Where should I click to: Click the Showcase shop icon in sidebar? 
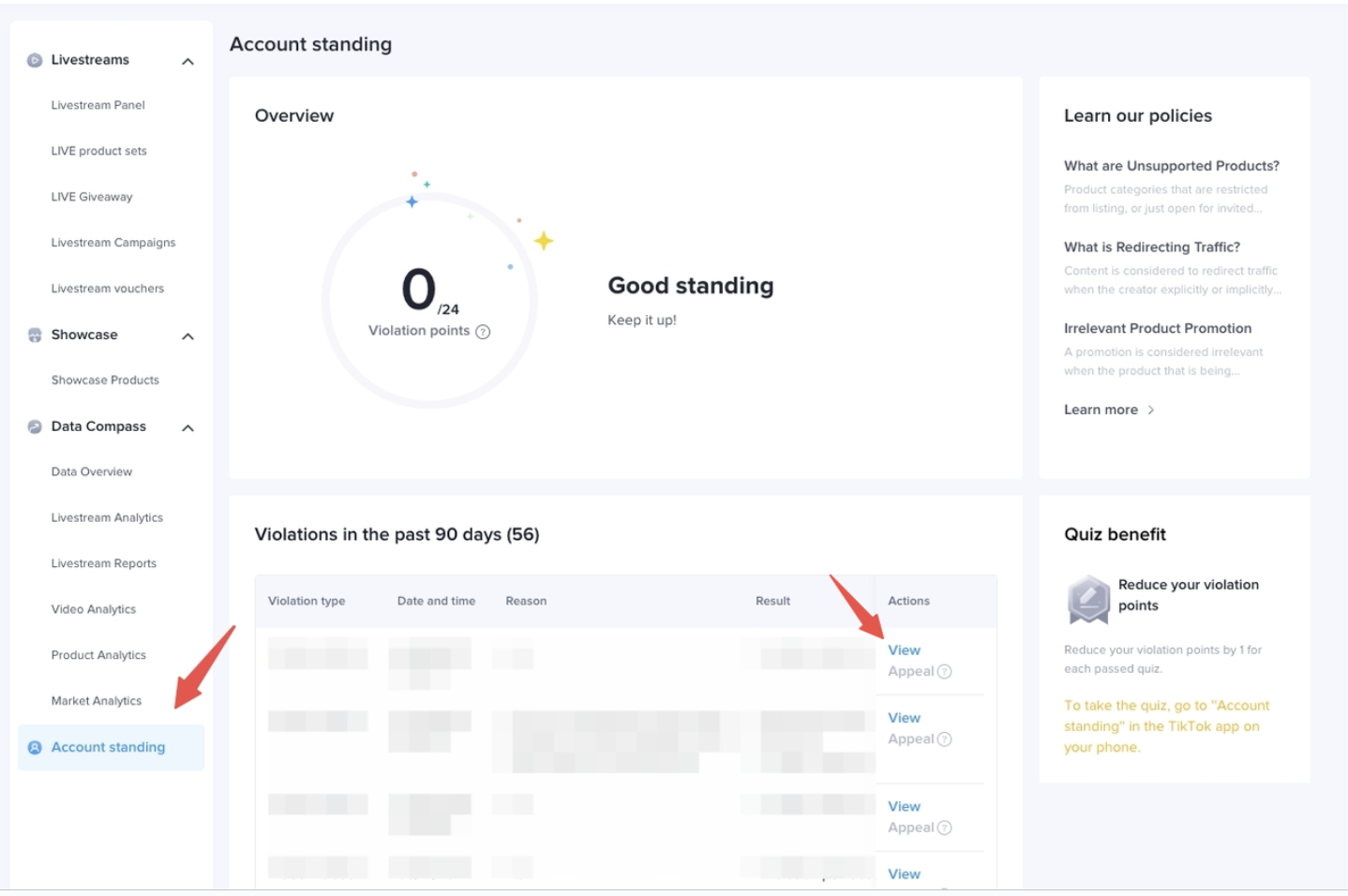click(x=35, y=336)
